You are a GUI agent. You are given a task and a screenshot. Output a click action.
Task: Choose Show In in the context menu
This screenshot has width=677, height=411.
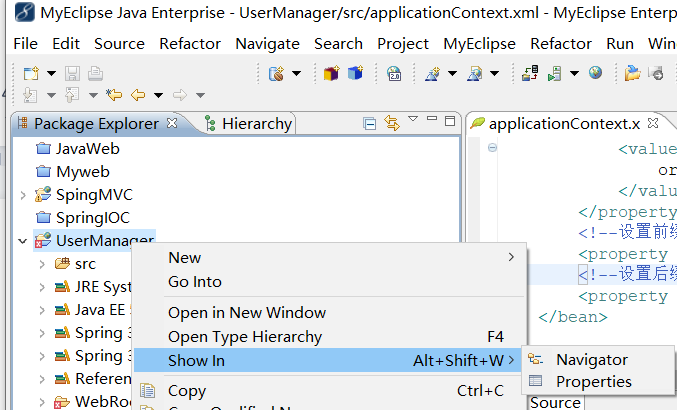click(330, 360)
